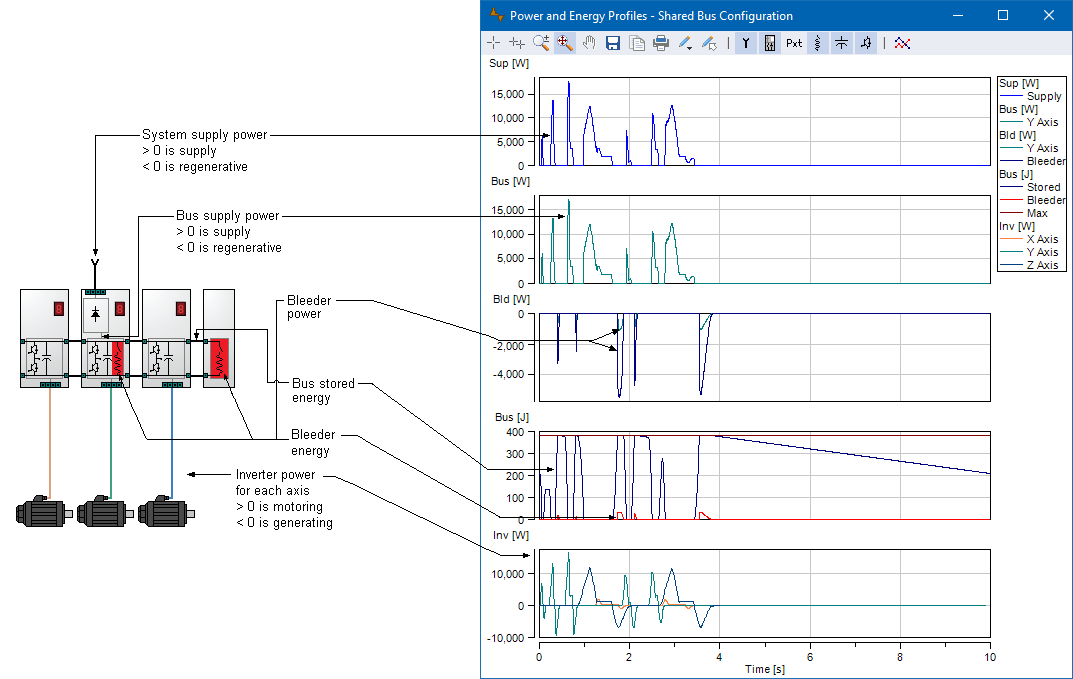The width and height of the screenshot is (1073, 679).
Task: Click the red and blue line chart icon
Action: 902,43
